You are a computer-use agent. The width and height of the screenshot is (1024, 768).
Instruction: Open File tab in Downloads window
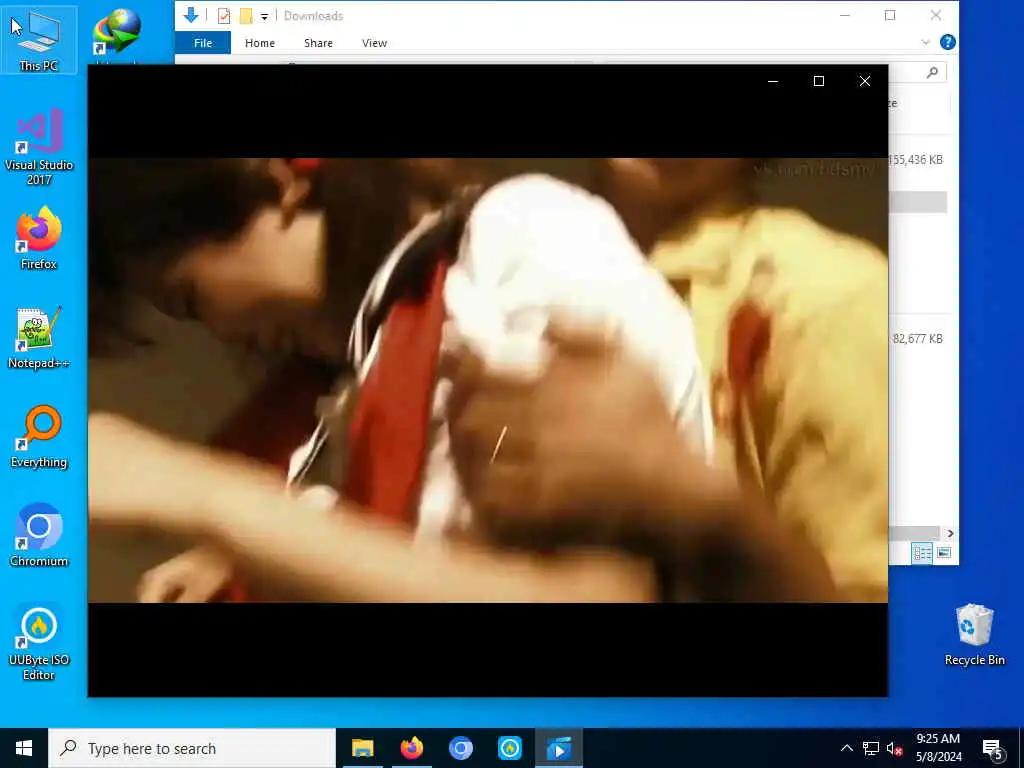[202, 42]
